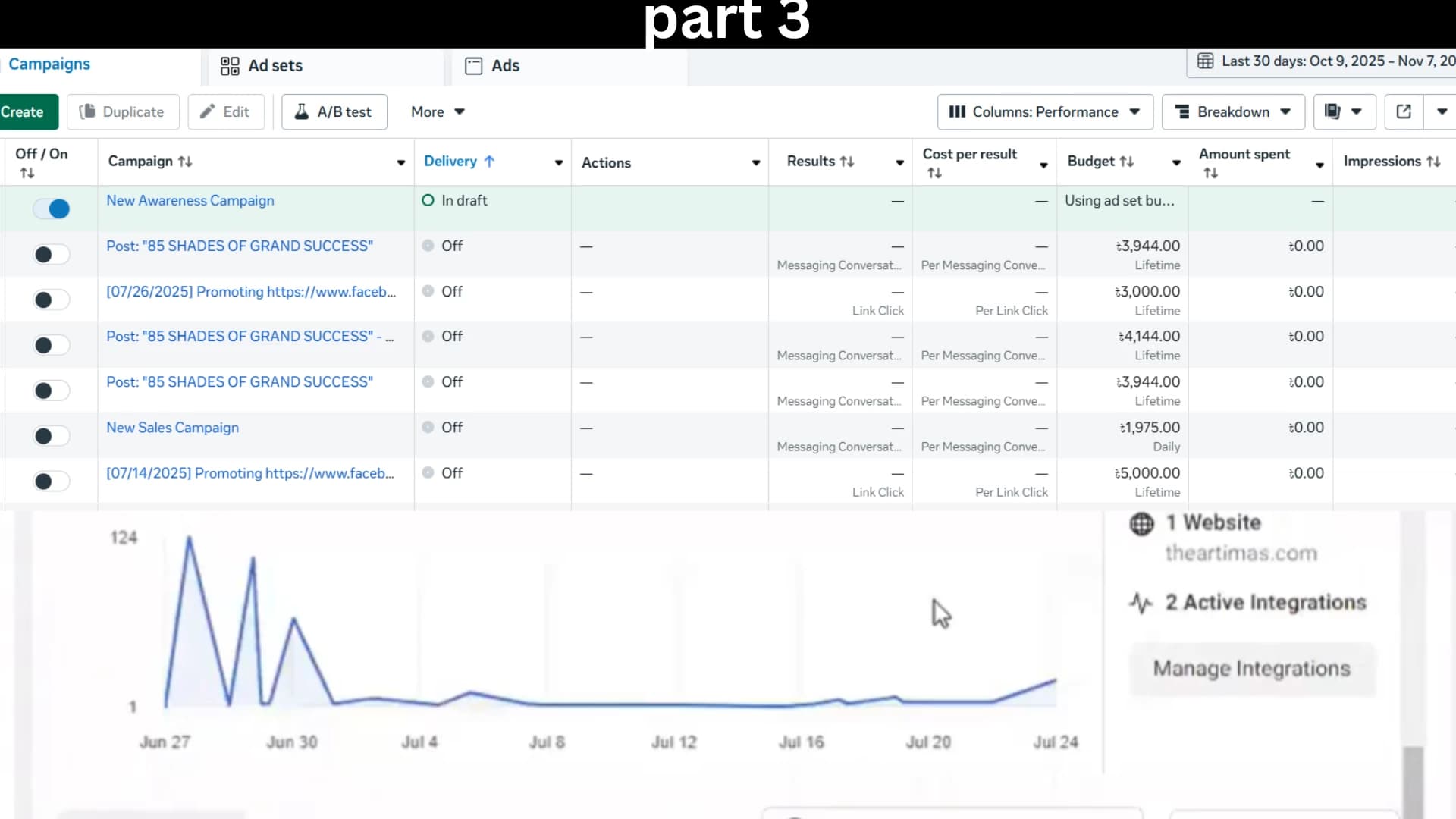This screenshot has height=819, width=1456.
Task: Toggle off New Awareness Campaign switch
Action: (x=52, y=209)
